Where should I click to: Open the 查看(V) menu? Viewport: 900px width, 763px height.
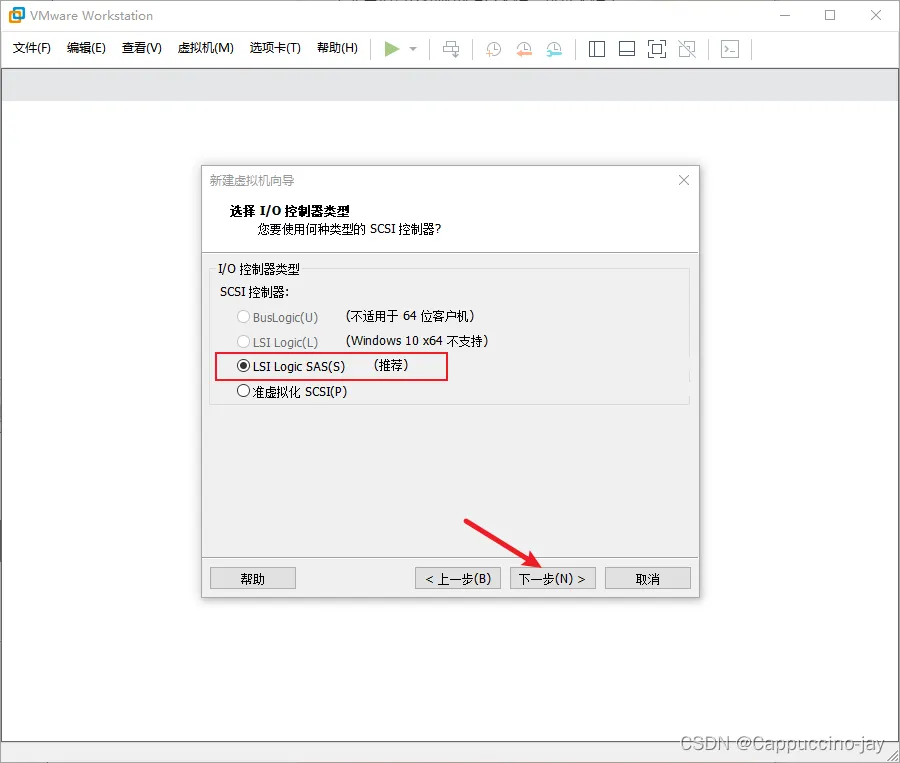pyautogui.click(x=142, y=48)
